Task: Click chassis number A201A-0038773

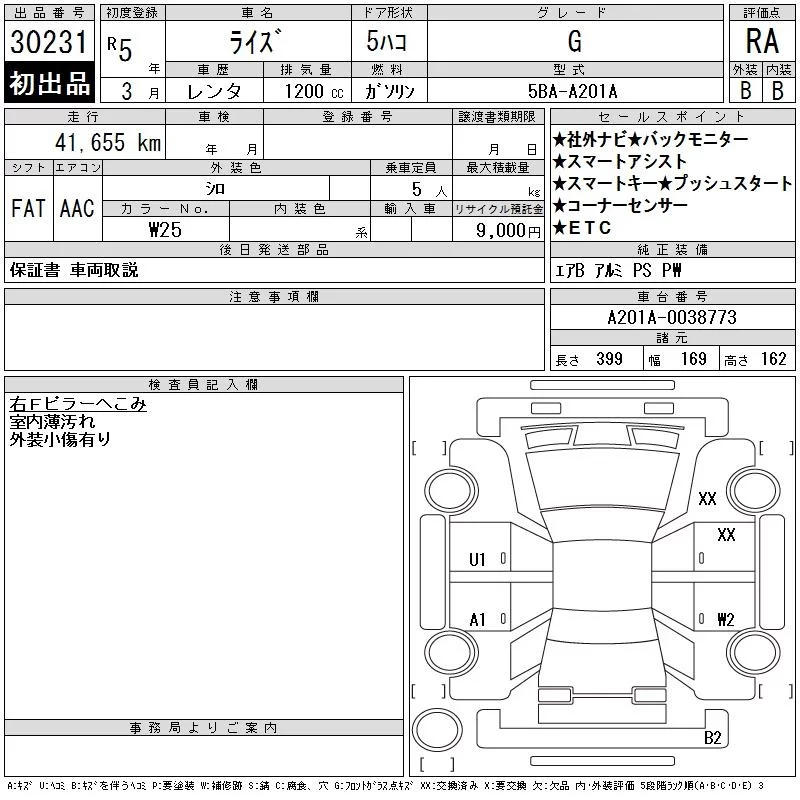Action: tap(671, 317)
